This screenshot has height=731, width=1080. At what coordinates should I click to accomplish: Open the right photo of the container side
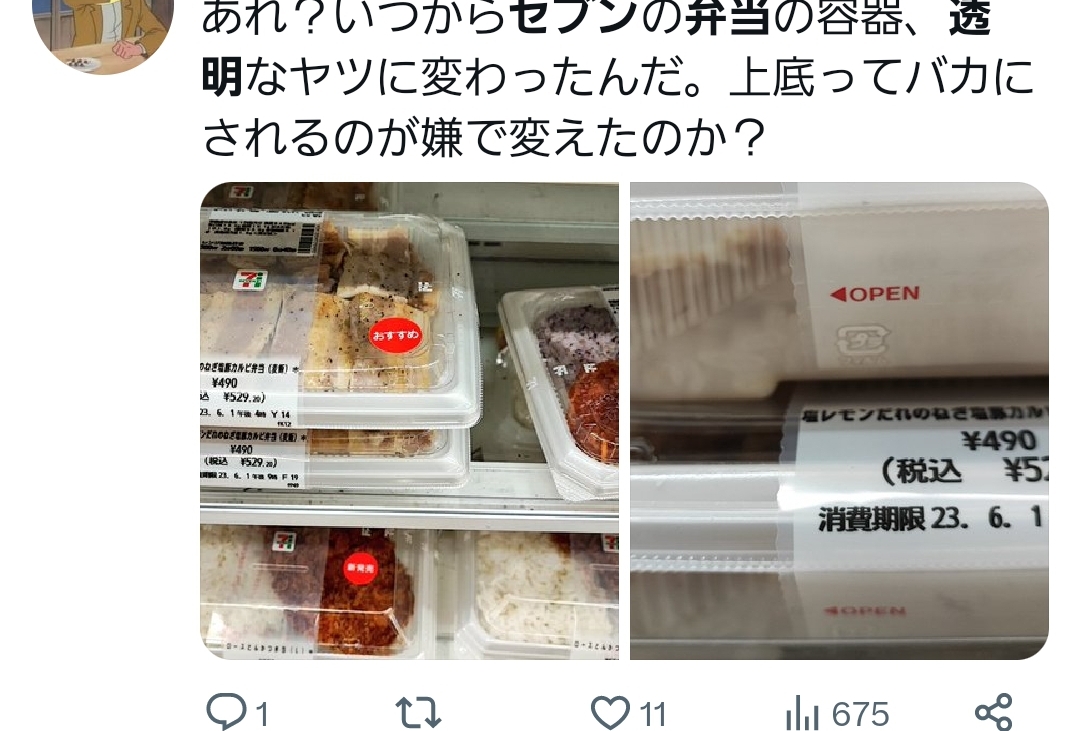click(x=839, y=420)
